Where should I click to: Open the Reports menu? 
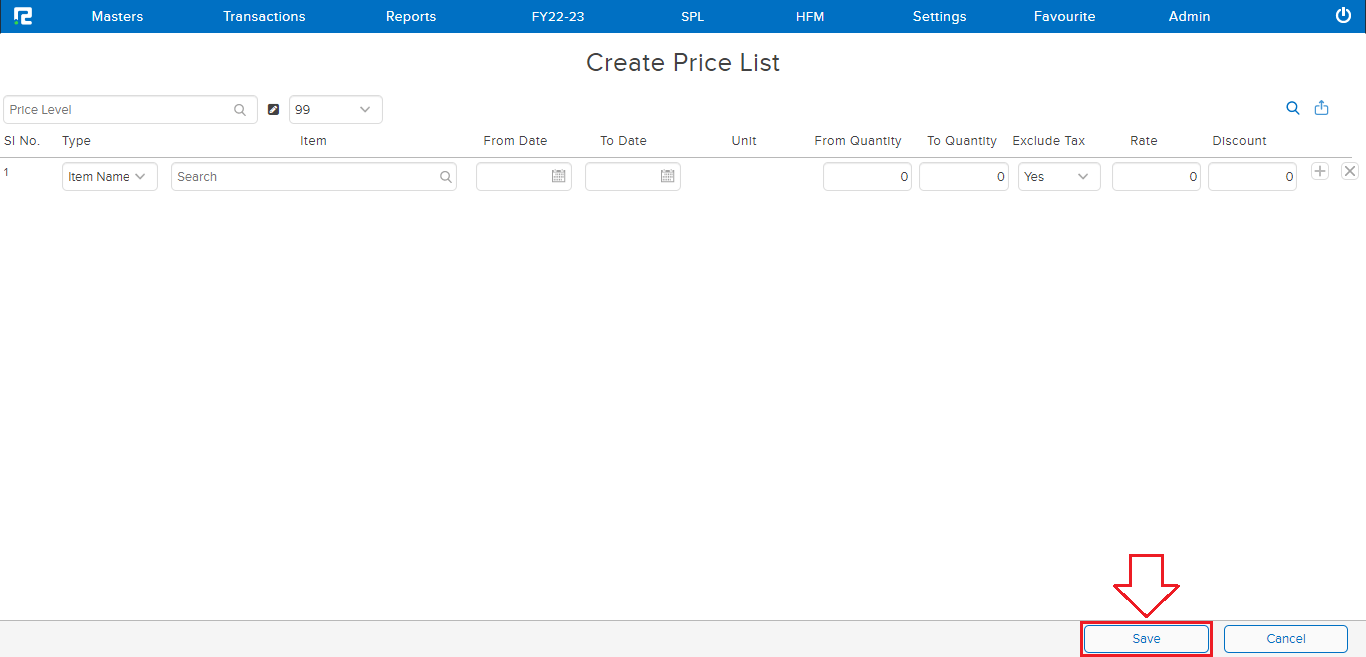[411, 16]
